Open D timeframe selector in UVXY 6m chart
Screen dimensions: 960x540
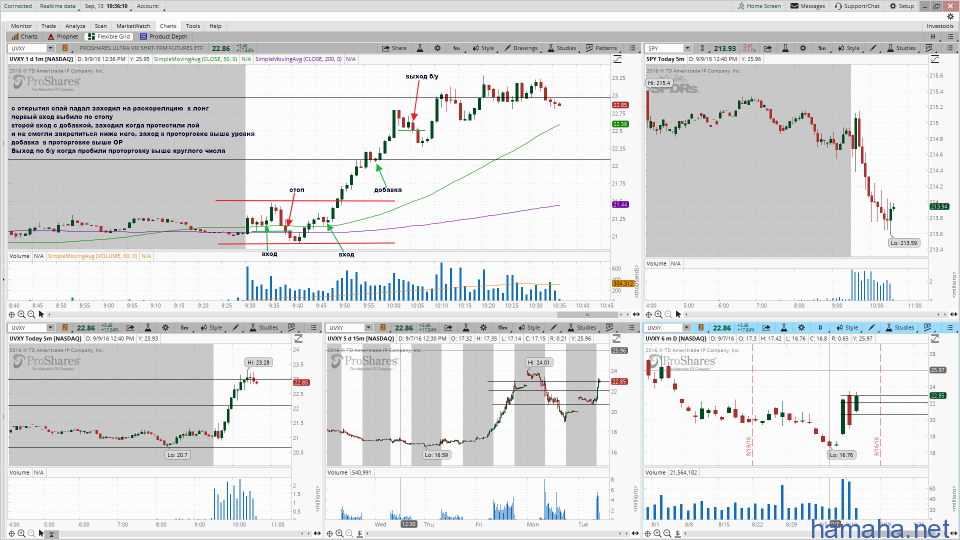[x=820, y=328]
